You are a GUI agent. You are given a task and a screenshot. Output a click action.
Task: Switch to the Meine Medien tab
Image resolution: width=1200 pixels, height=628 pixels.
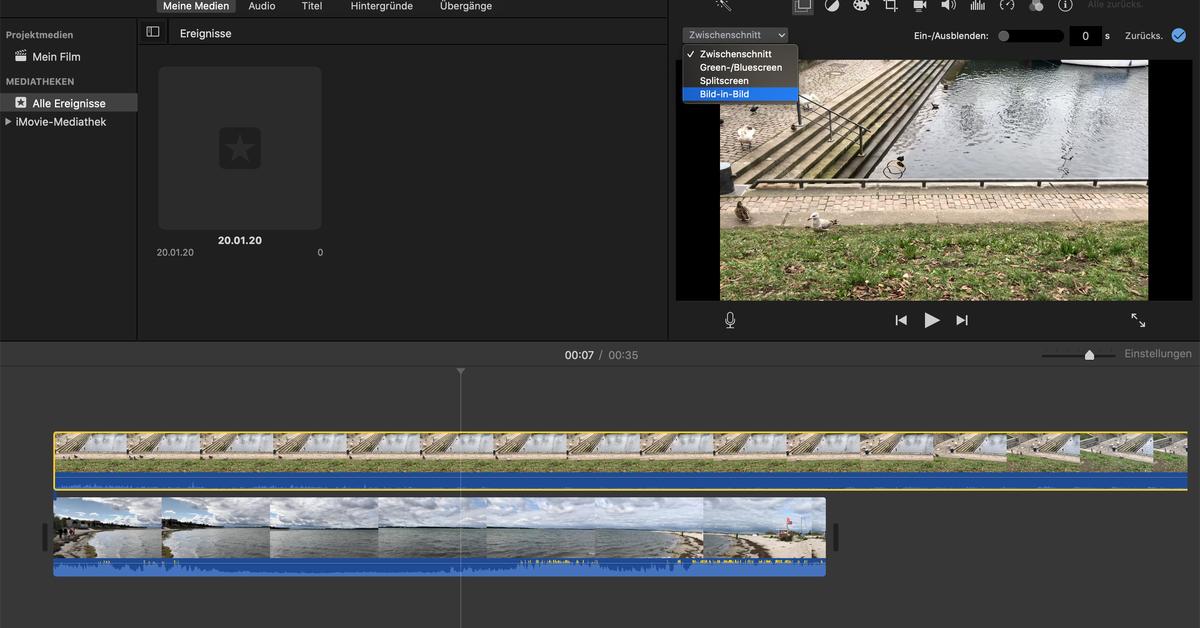pos(196,6)
